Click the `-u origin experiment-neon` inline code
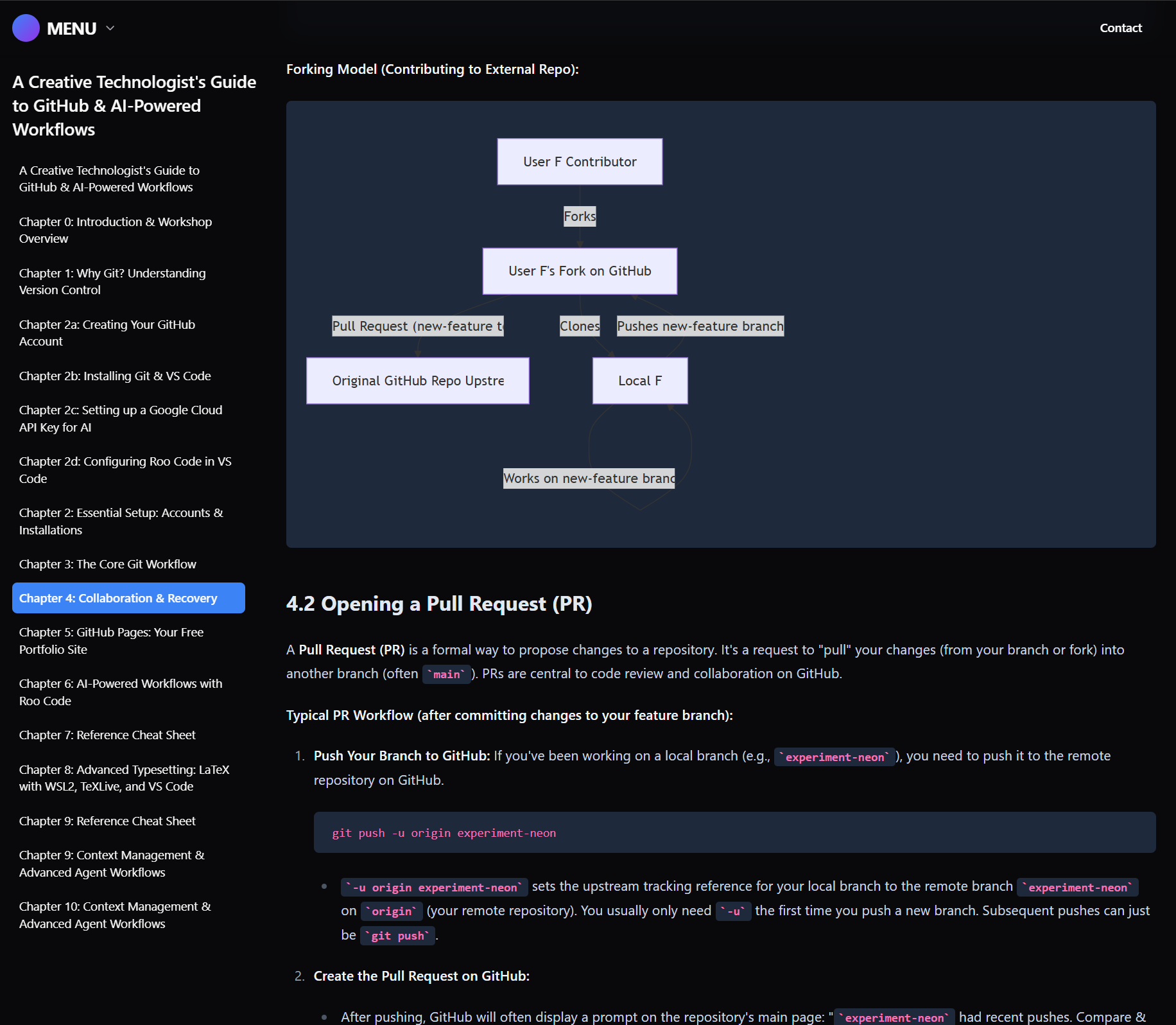The width and height of the screenshot is (1176, 1025). (x=435, y=887)
